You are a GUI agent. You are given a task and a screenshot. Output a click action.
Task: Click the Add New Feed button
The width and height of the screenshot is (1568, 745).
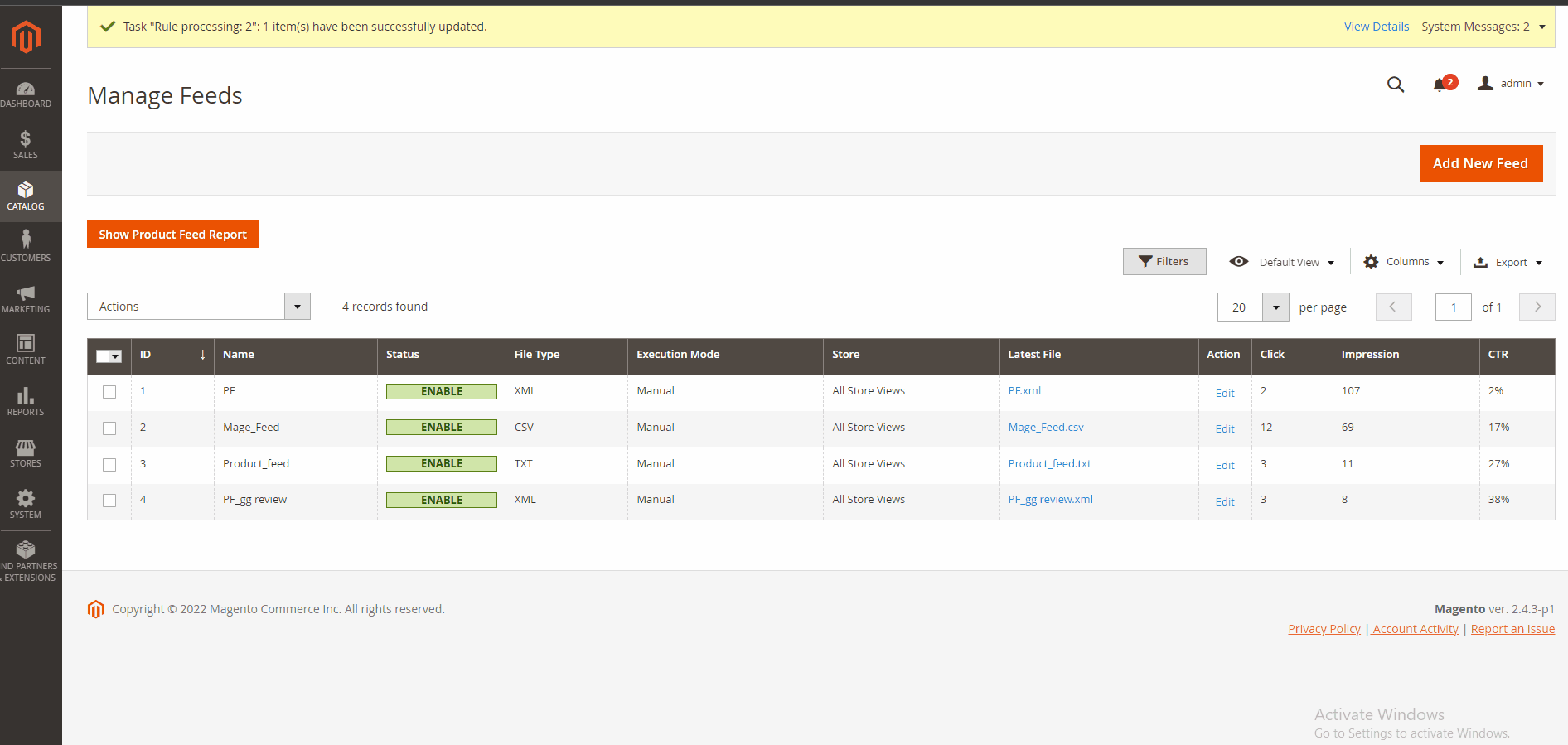1480,163
